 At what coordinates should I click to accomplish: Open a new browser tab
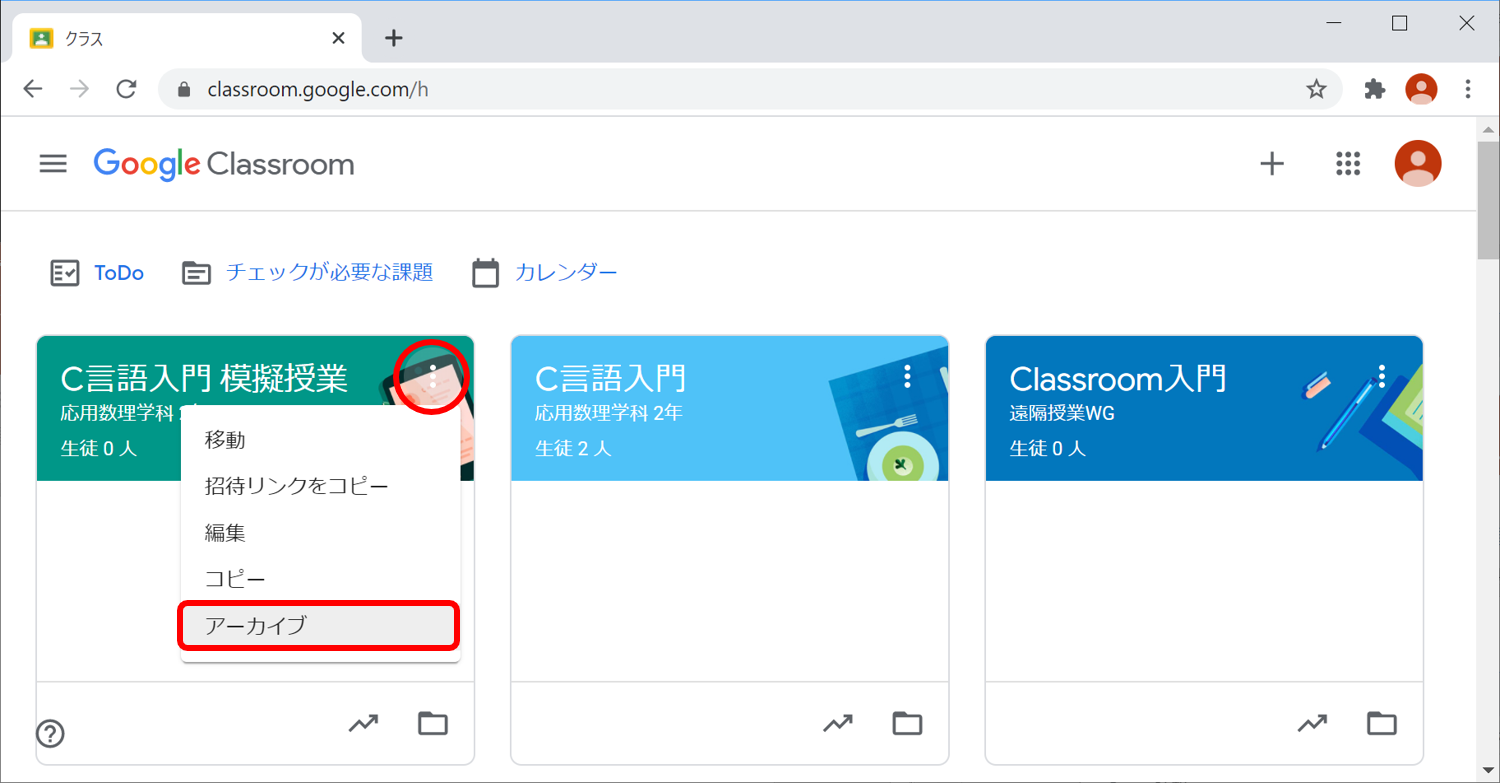(x=394, y=38)
